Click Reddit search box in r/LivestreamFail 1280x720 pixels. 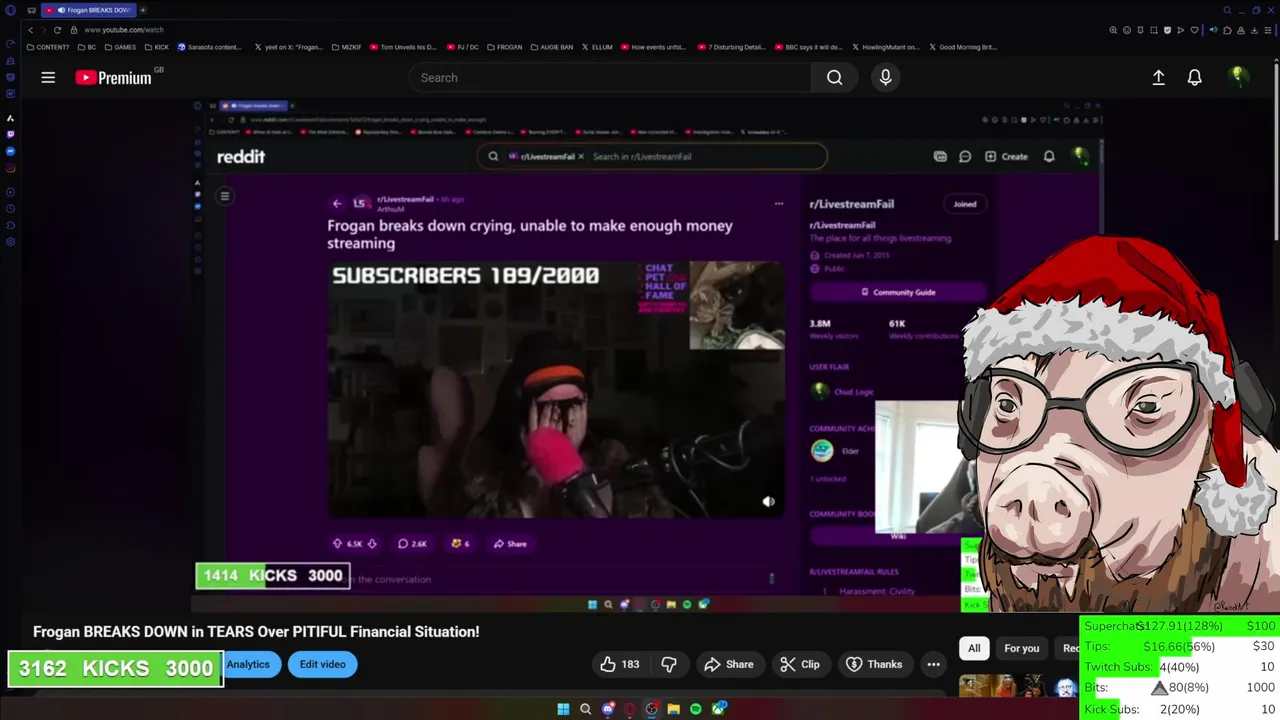coord(652,156)
